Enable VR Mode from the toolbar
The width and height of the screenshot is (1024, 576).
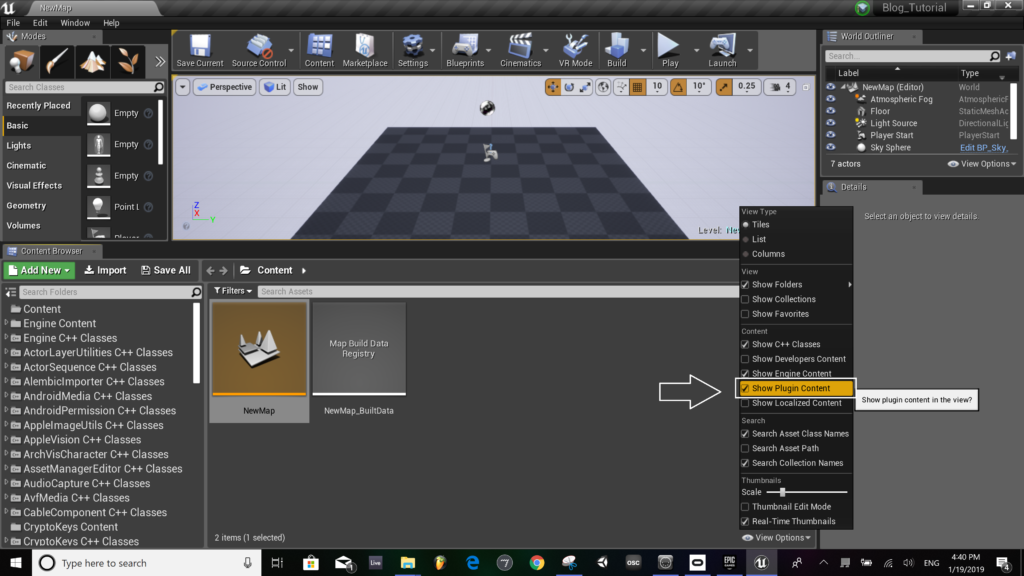coord(576,47)
